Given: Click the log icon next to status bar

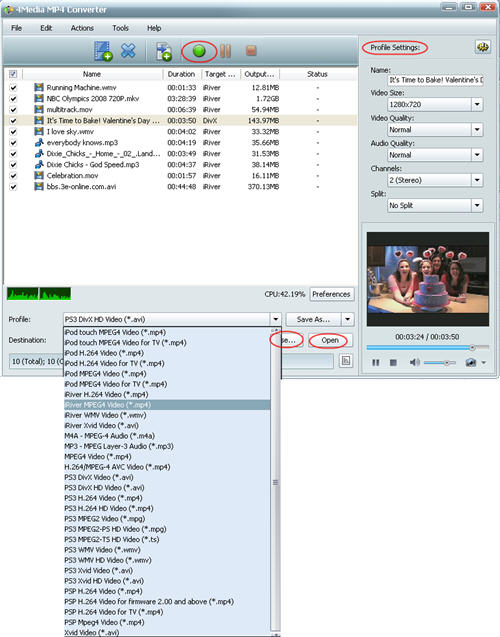Looking at the screenshot, I should 346,361.
